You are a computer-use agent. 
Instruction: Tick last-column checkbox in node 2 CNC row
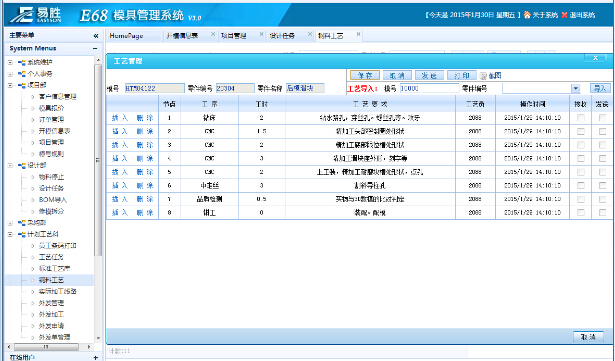[602, 131]
